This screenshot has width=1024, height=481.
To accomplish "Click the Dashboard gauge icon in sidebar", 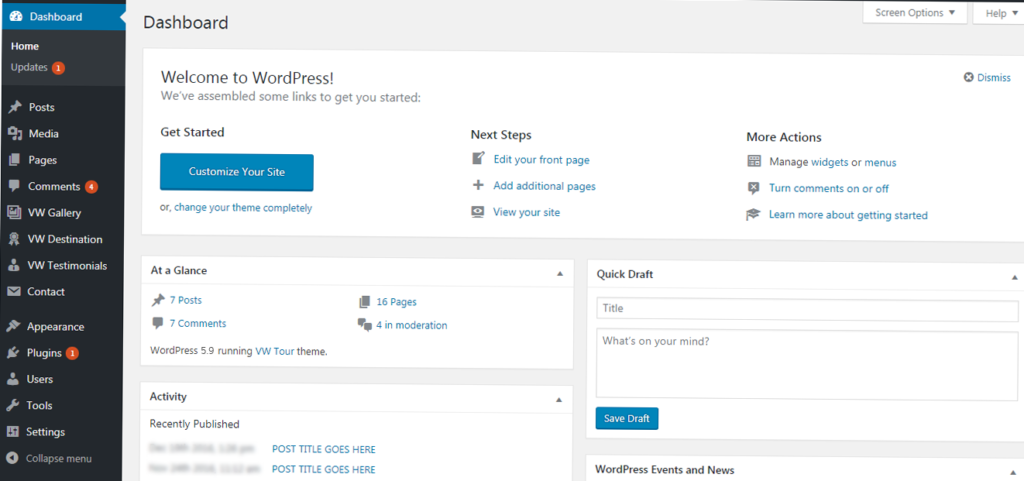I will point(16,17).
